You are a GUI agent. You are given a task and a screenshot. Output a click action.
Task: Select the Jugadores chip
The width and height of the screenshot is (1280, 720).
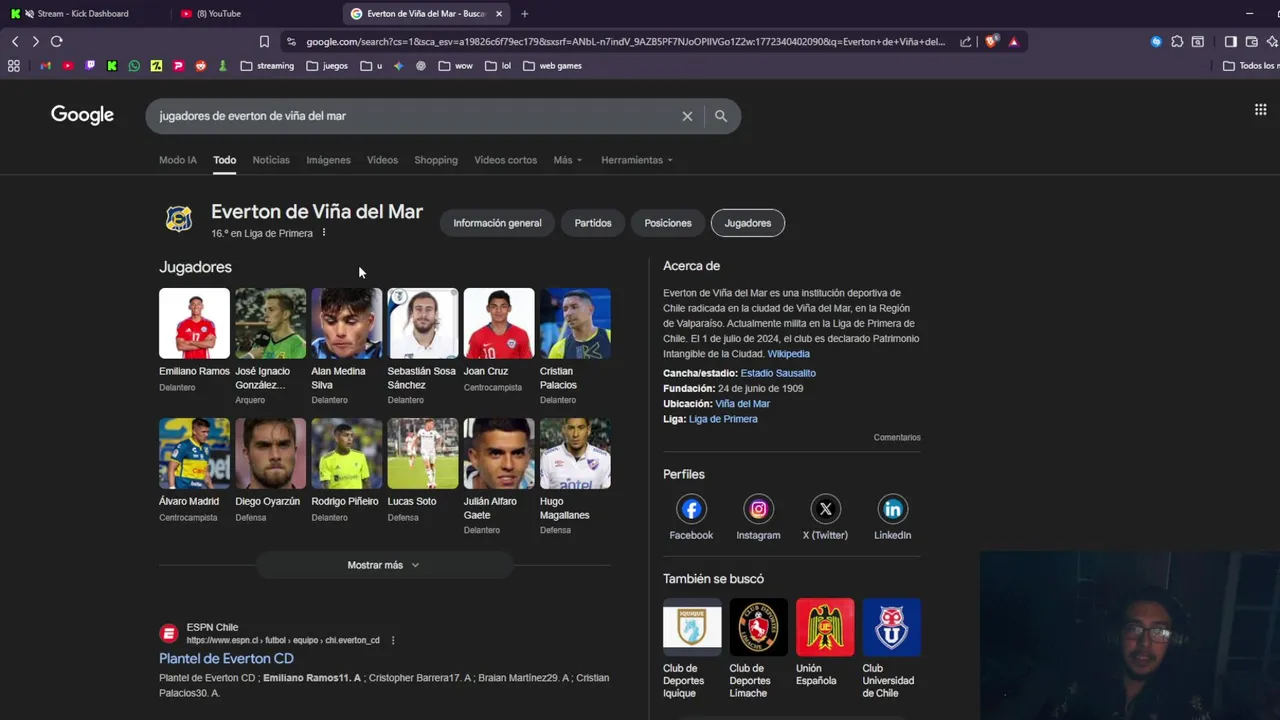pyautogui.click(x=748, y=223)
